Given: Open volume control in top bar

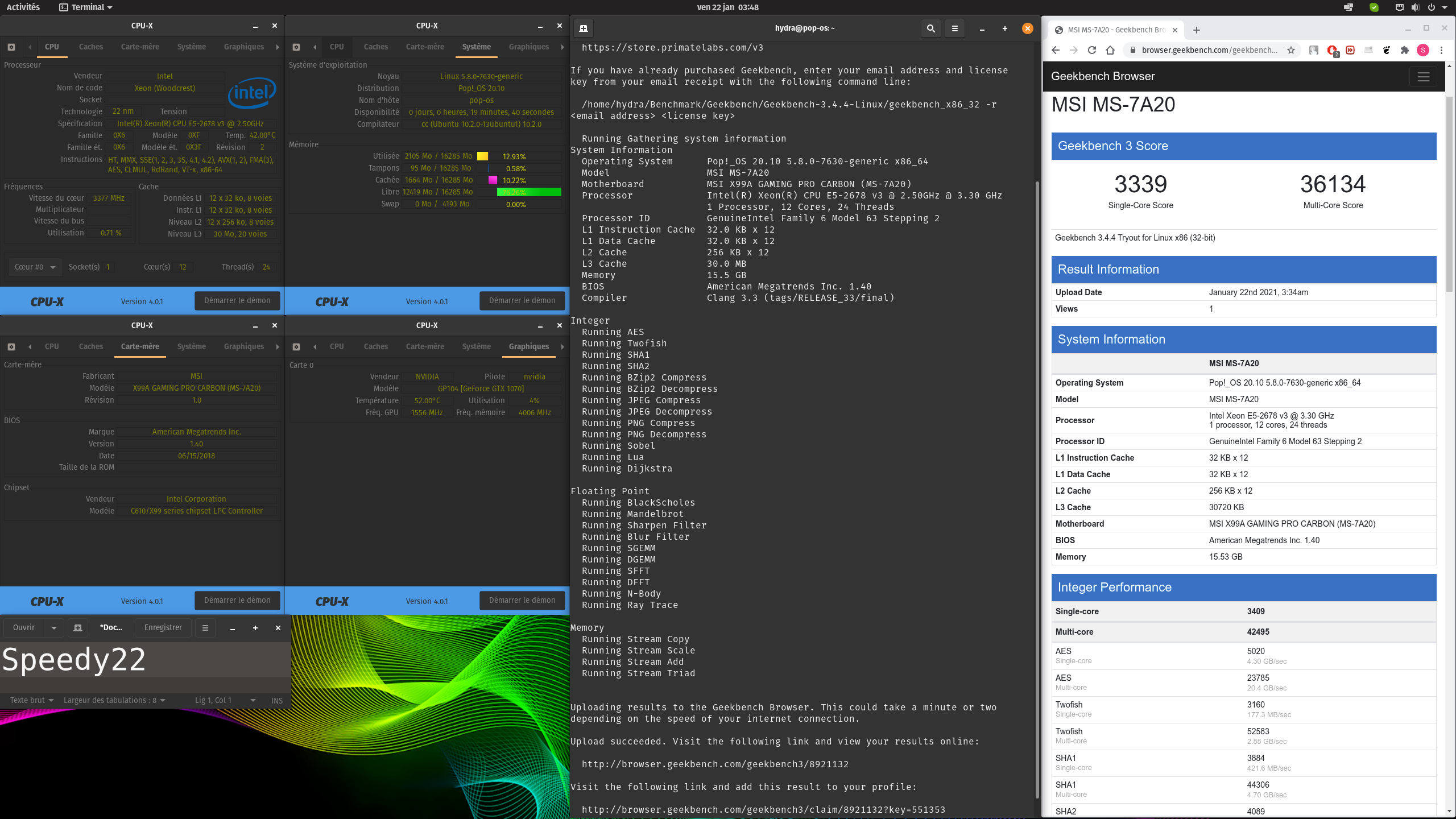Looking at the screenshot, I should coord(1415,7).
